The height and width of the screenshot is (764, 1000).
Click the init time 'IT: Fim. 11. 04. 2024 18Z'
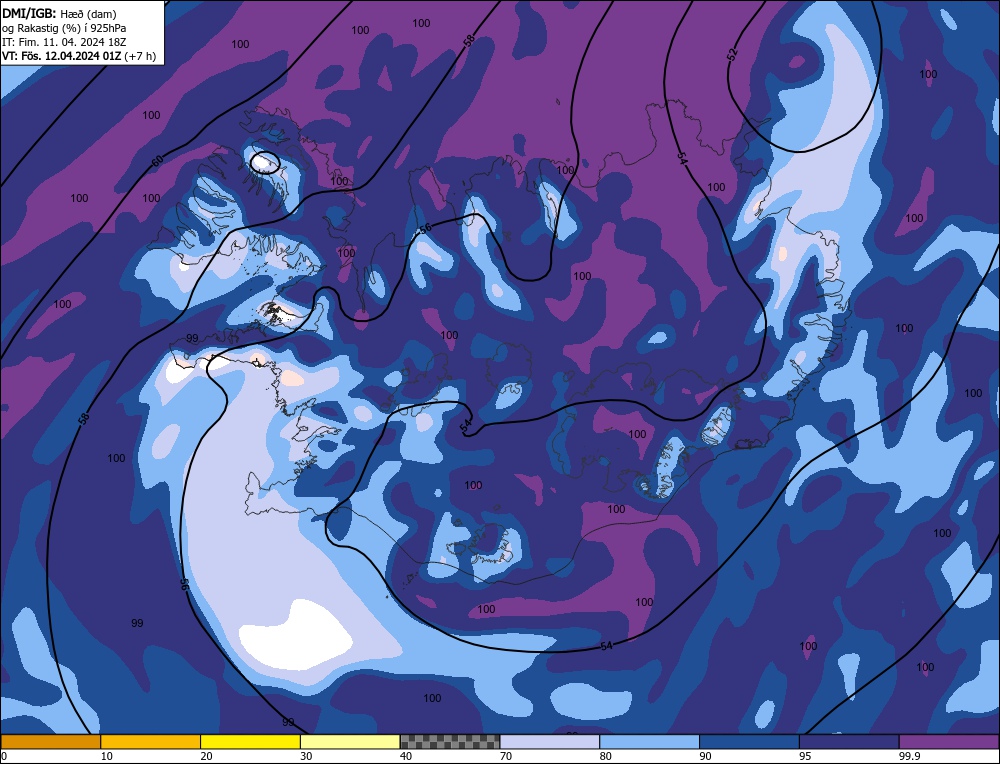coord(64,42)
